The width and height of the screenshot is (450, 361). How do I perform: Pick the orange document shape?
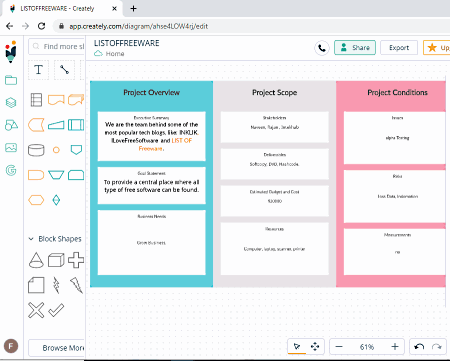pos(56,100)
